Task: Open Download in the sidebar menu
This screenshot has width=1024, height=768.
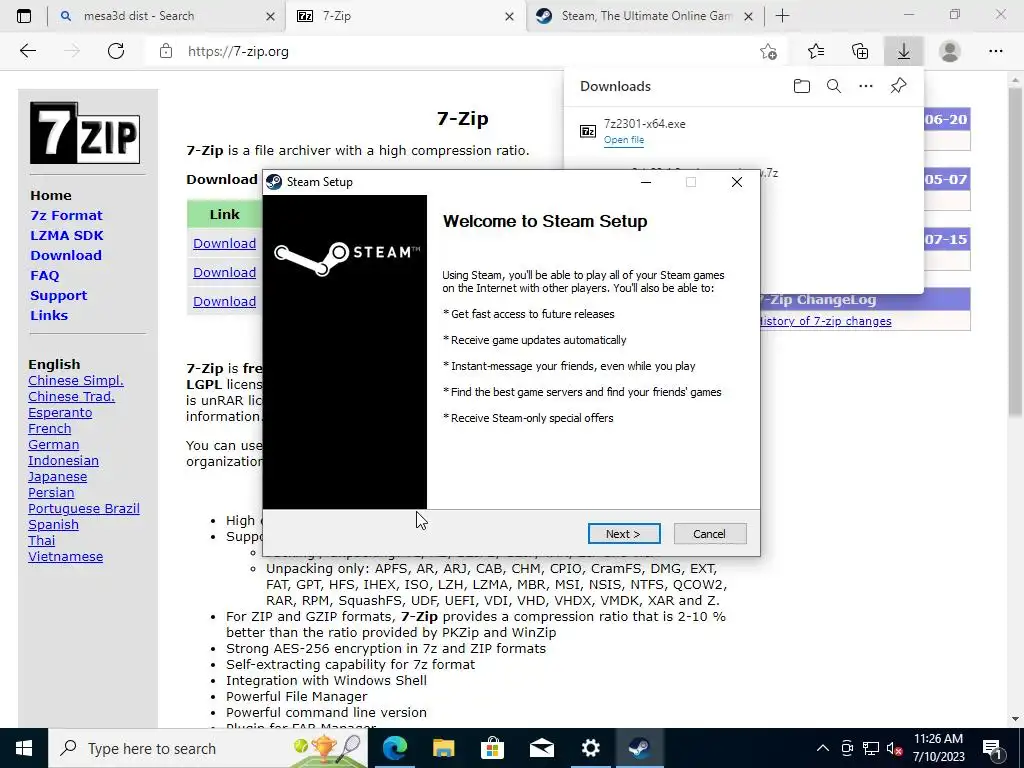Action: pyautogui.click(x=66, y=255)
